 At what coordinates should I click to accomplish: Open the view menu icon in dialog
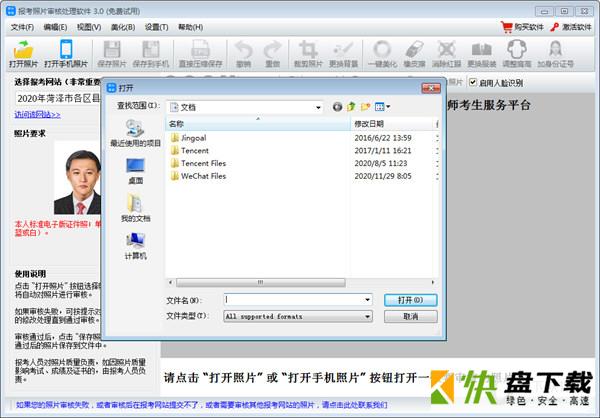(x=382, y=107)
